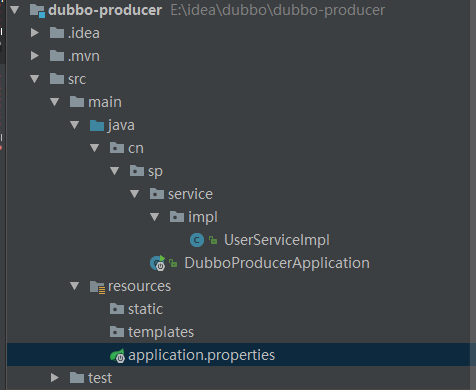Select the resources folder label
Screen dimensions: 476x390
[139, 286]
